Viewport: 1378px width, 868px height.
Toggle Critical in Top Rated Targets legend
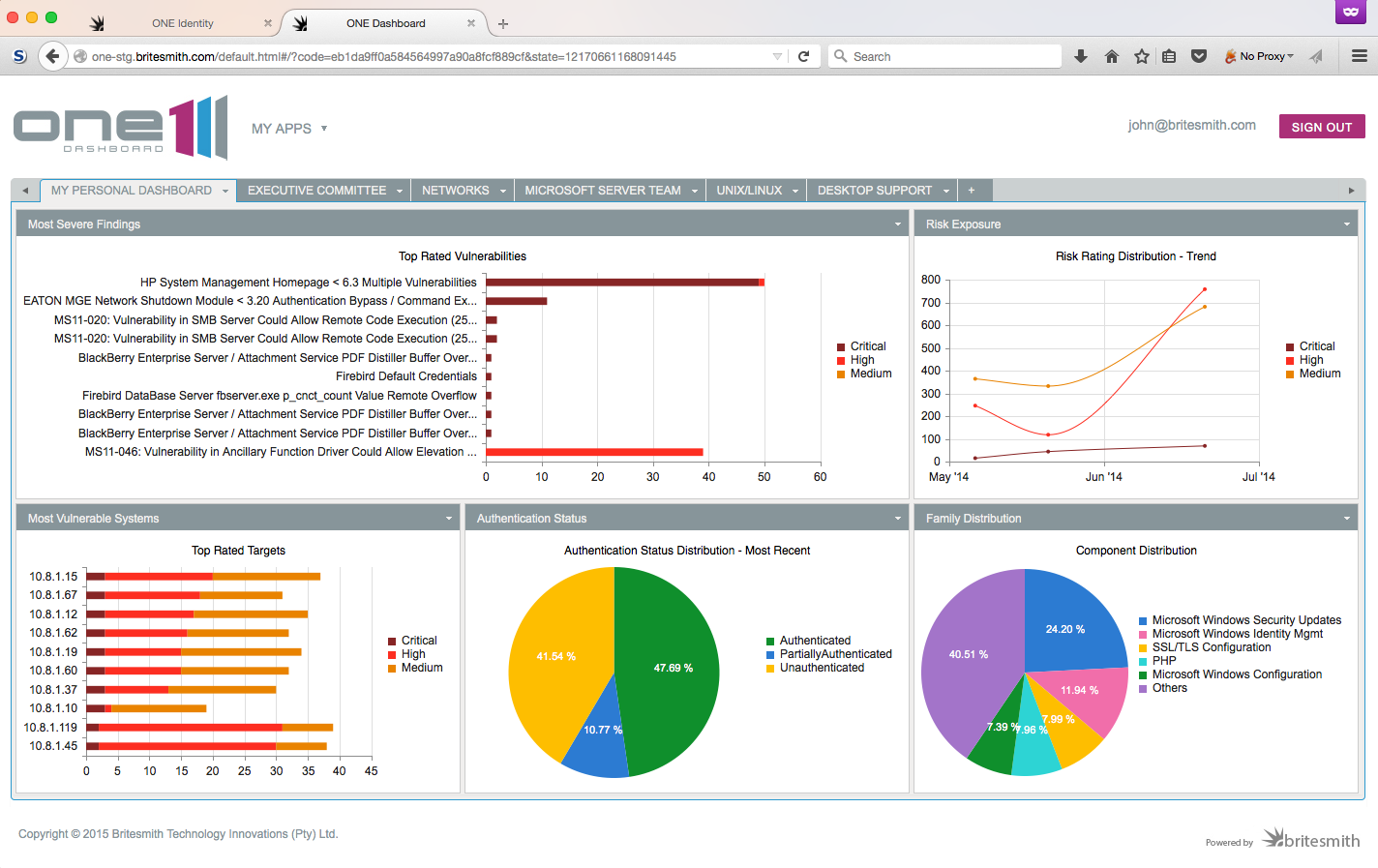click(412, 641)
